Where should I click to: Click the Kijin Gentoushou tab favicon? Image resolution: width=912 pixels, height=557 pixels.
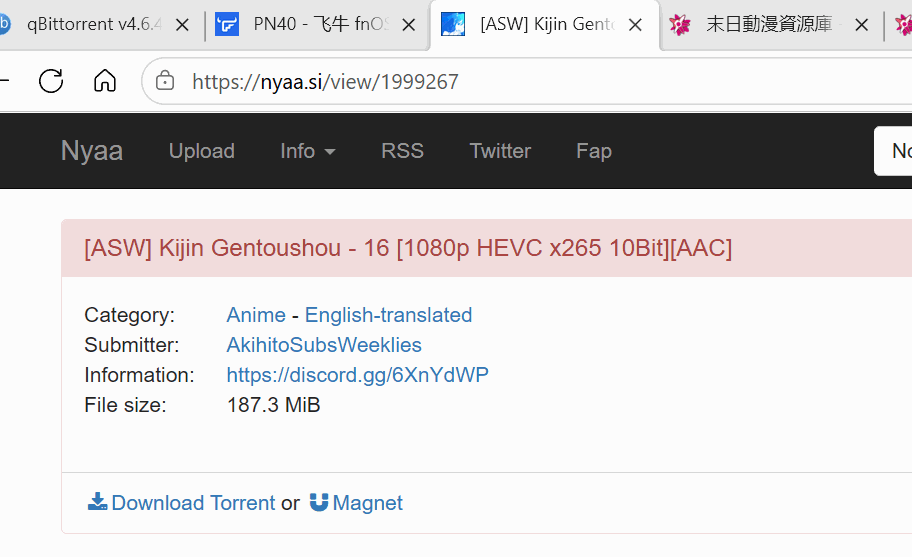(453, 24)
